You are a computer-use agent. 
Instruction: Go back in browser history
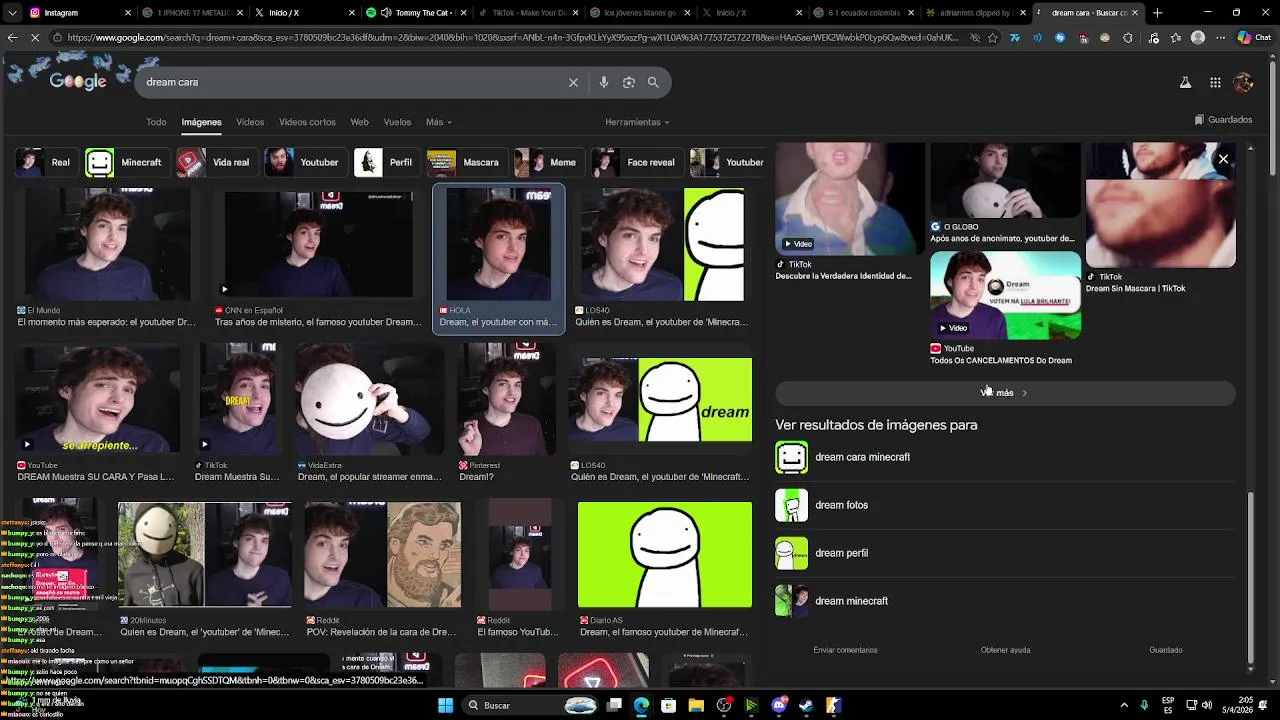pos(12,38)
